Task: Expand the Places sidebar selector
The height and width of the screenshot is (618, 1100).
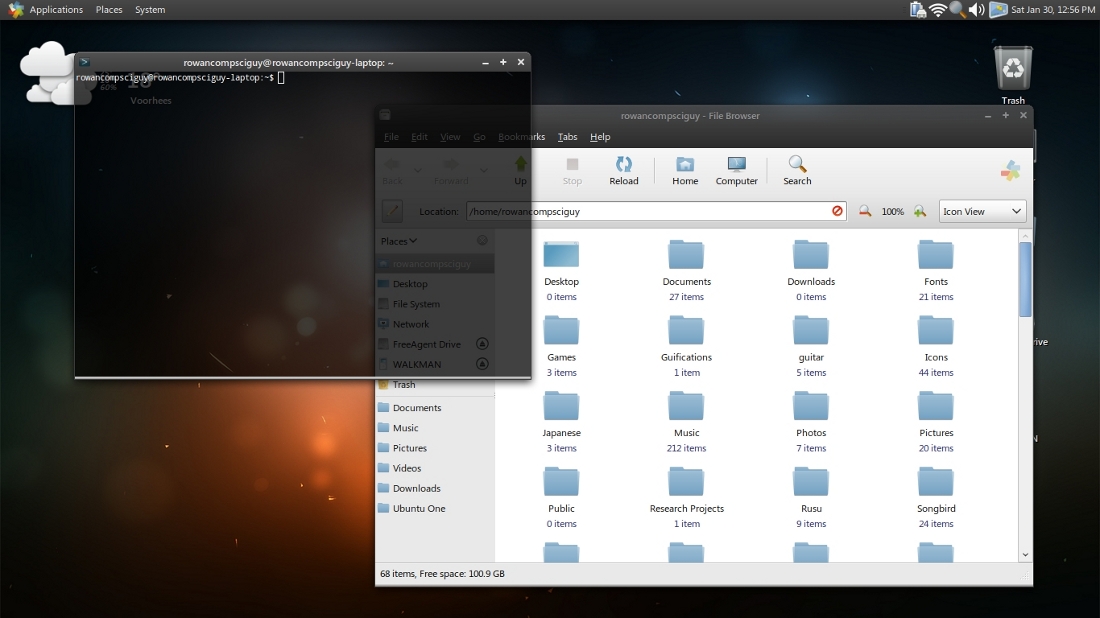Action: tap(398, 241)
